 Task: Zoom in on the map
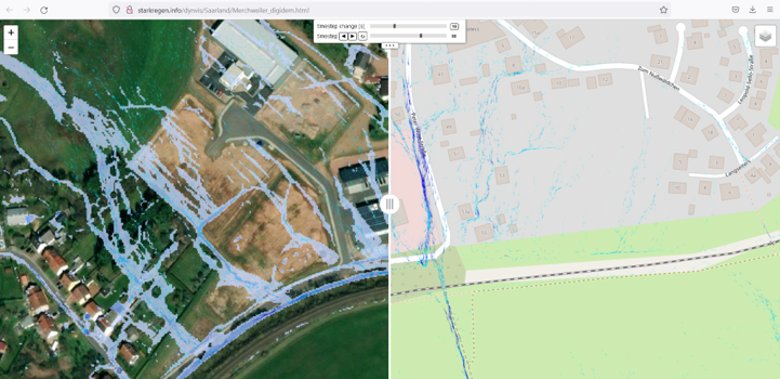pos(11,32)
